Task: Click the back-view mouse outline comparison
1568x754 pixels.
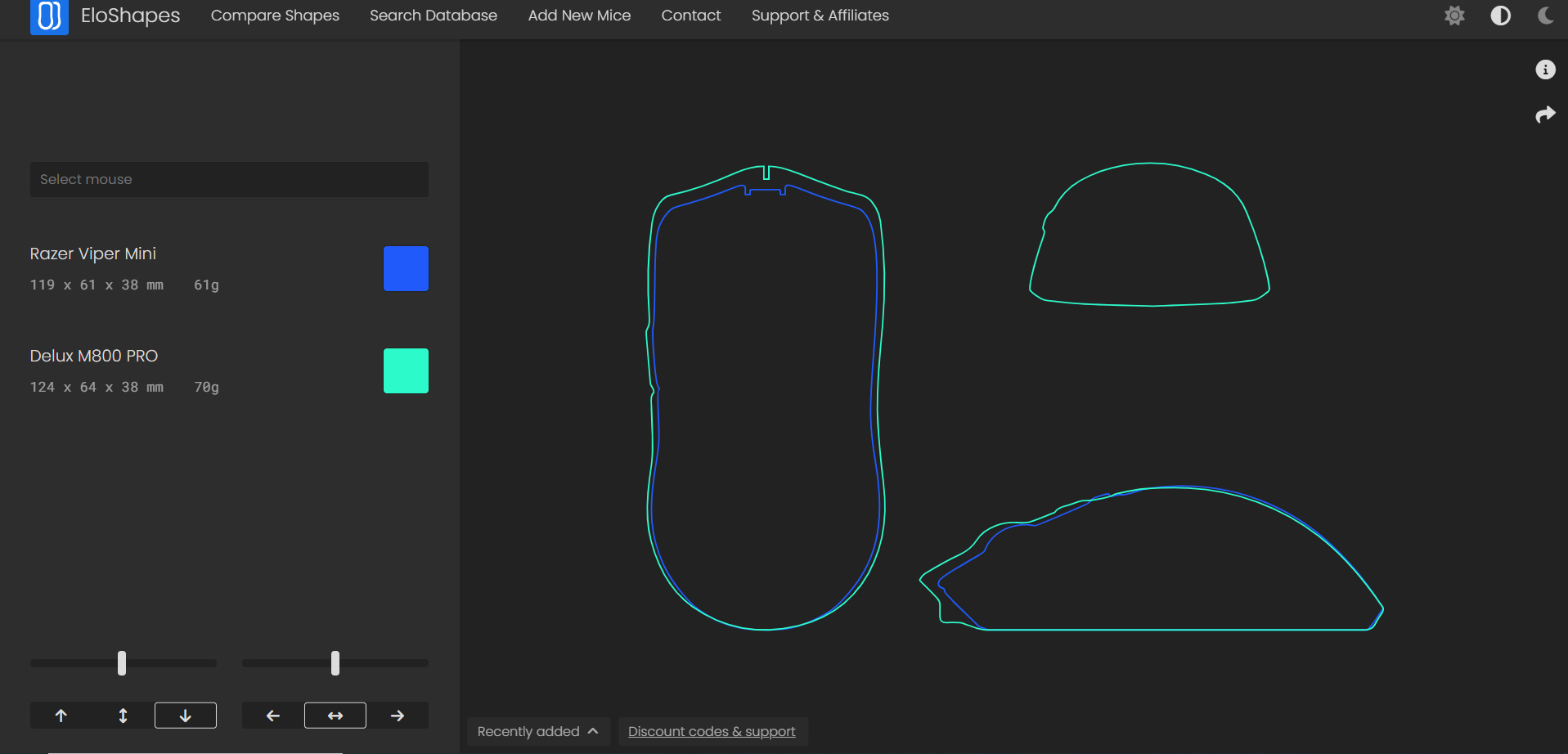Action: (x=1149, y=235)
